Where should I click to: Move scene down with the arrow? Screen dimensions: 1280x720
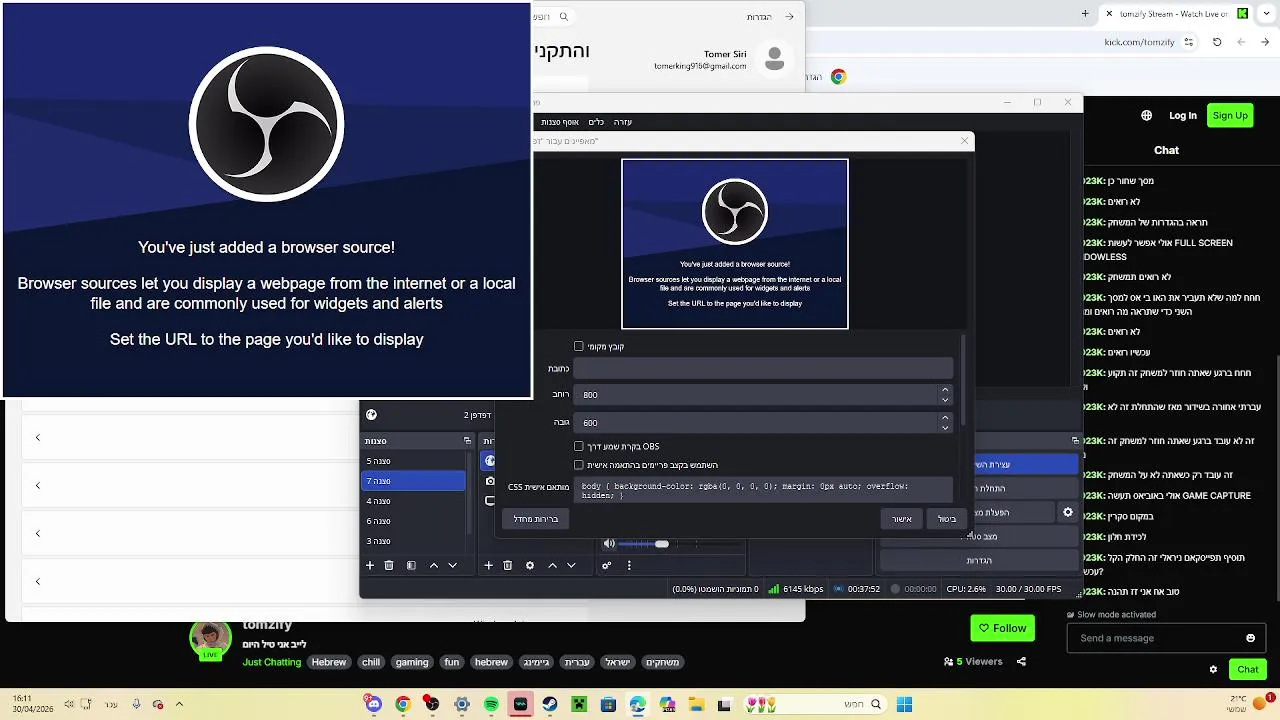(452, 565)
